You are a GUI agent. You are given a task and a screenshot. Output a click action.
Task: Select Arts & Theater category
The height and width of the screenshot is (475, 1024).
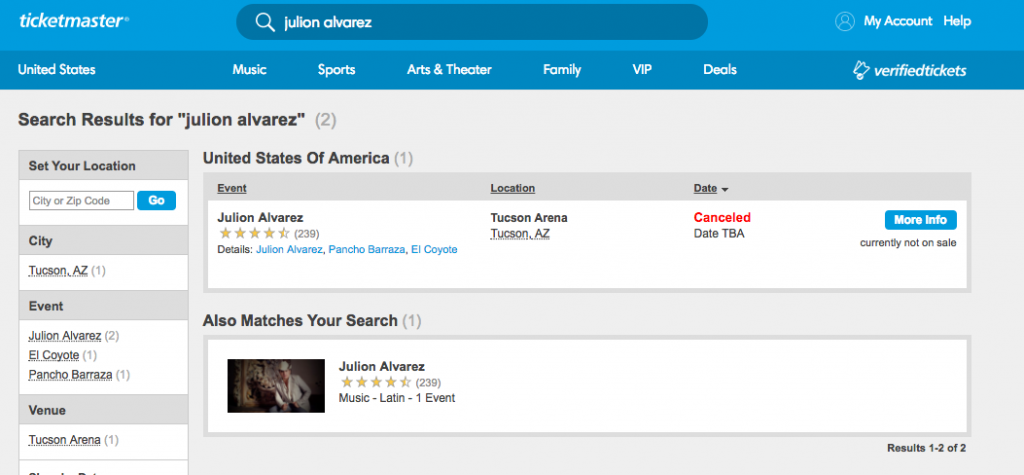click(x=449, y=70)
